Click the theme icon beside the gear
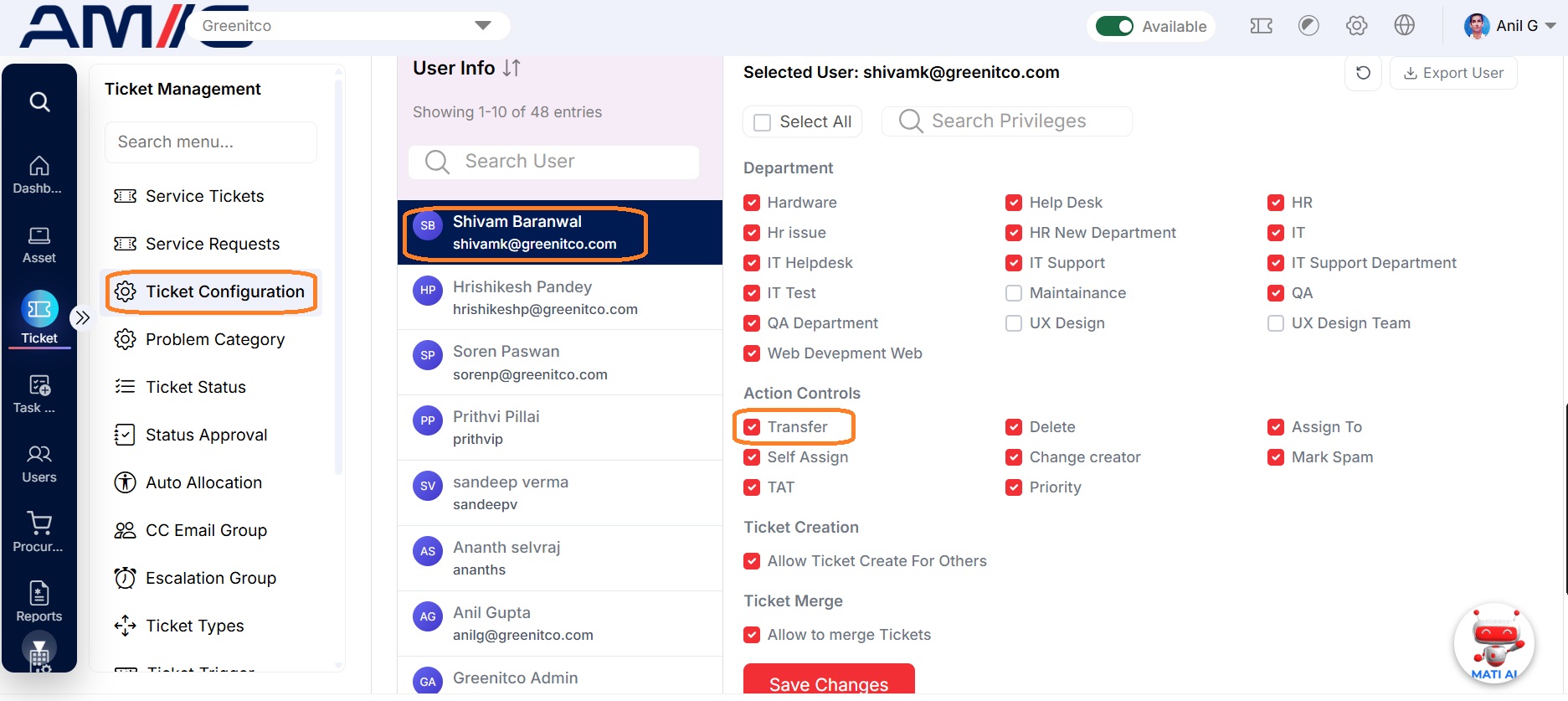This screenshot has height=701, width=1568. 1308,26
